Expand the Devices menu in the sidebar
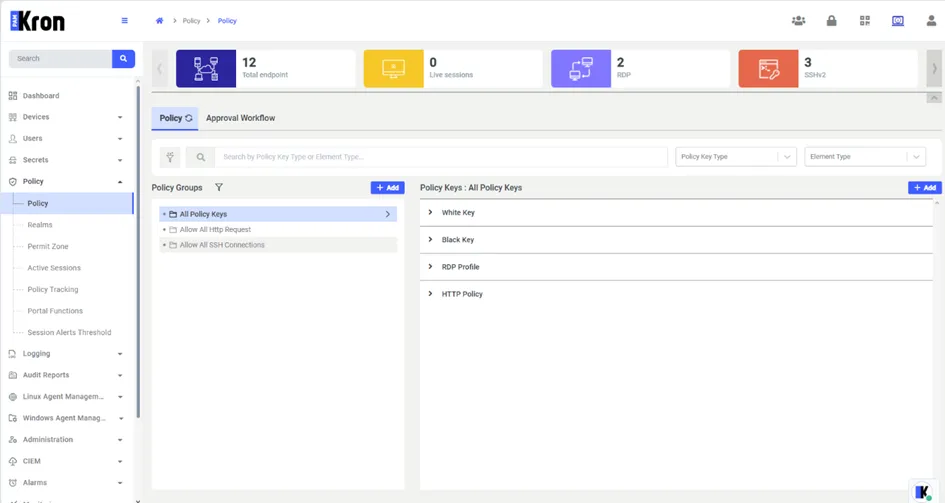The width and height of the screenshot is (945, 503). coord(65,117)
